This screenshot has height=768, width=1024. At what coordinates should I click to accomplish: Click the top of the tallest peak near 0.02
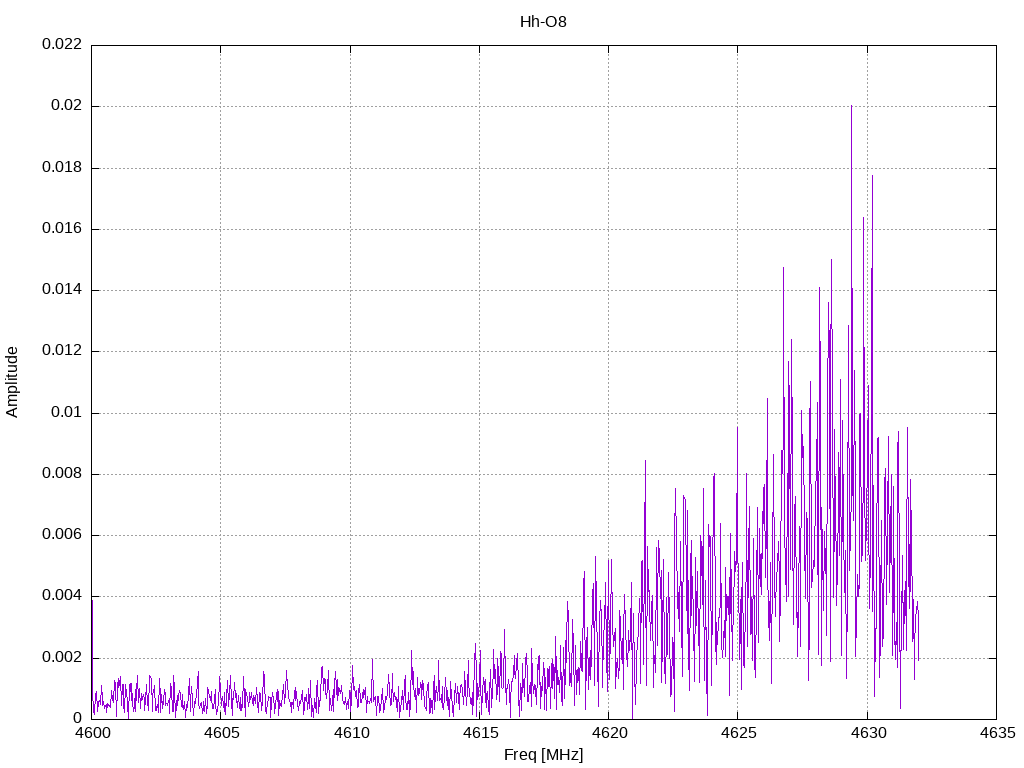coord(851,106)
